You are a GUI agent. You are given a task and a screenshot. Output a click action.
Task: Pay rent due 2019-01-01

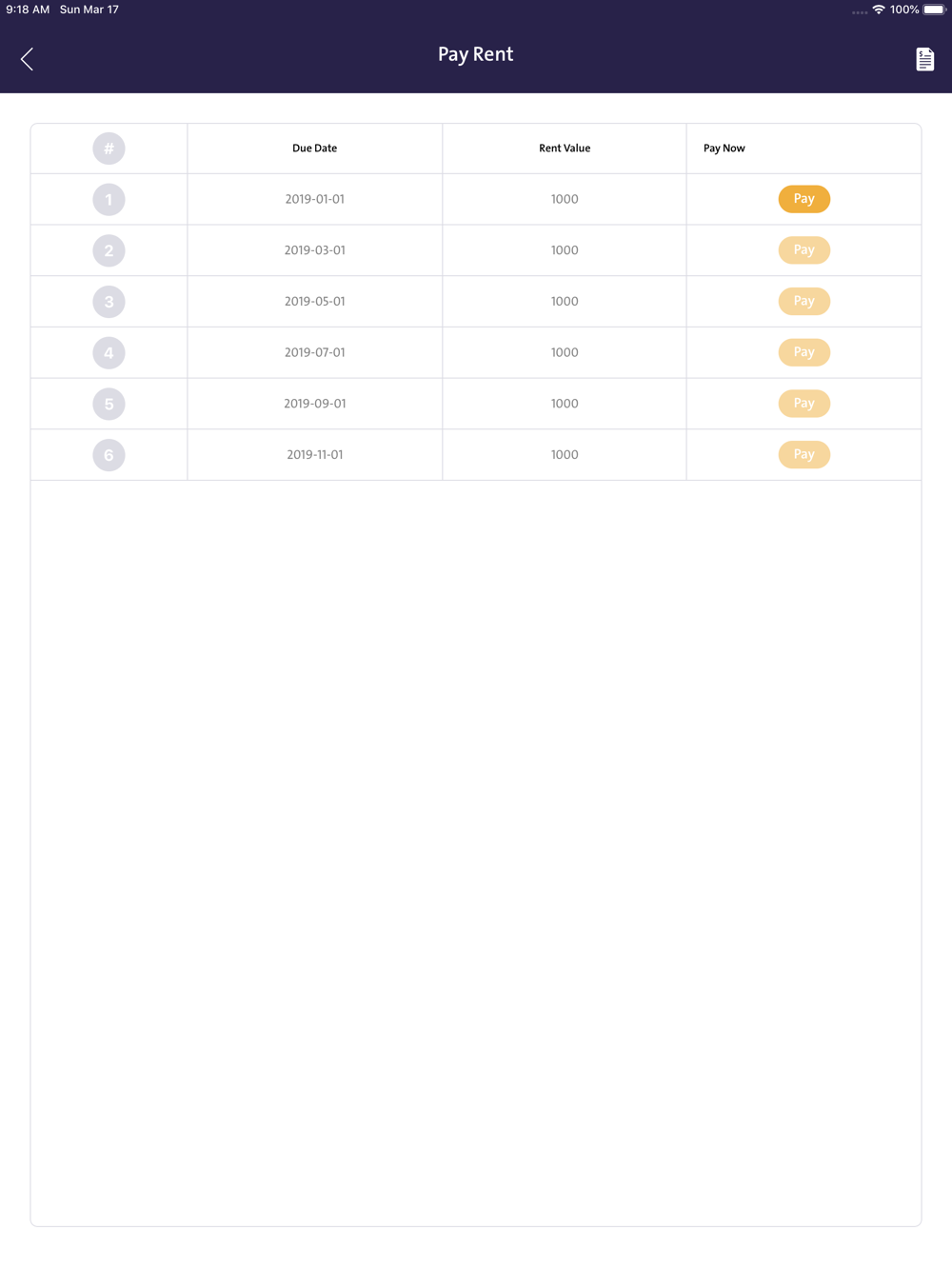[803, 199]
